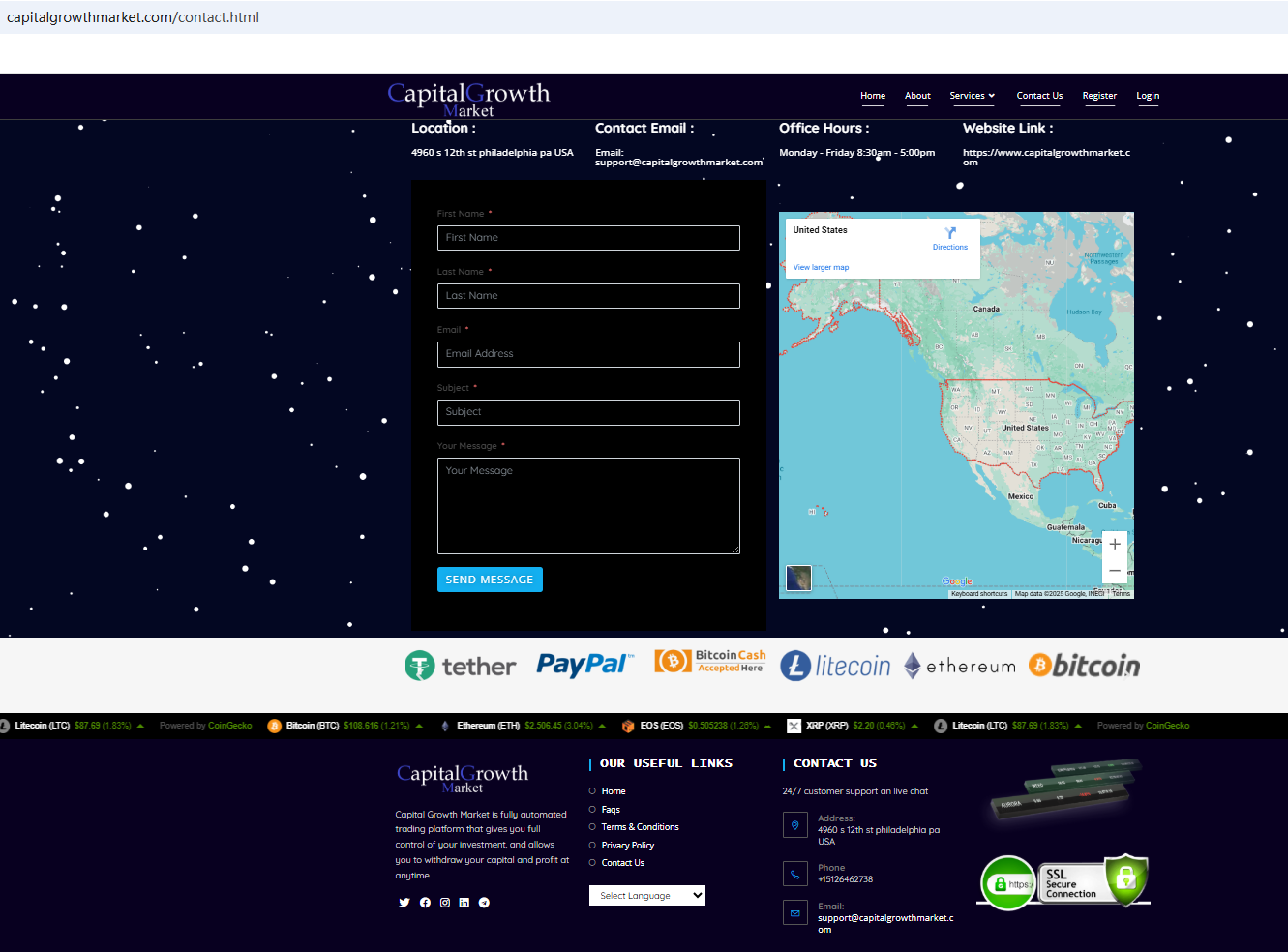This screenshot has width=1288, height=952.
Task: Click the Twitter icon in the footer
Action: coord(404,903)
